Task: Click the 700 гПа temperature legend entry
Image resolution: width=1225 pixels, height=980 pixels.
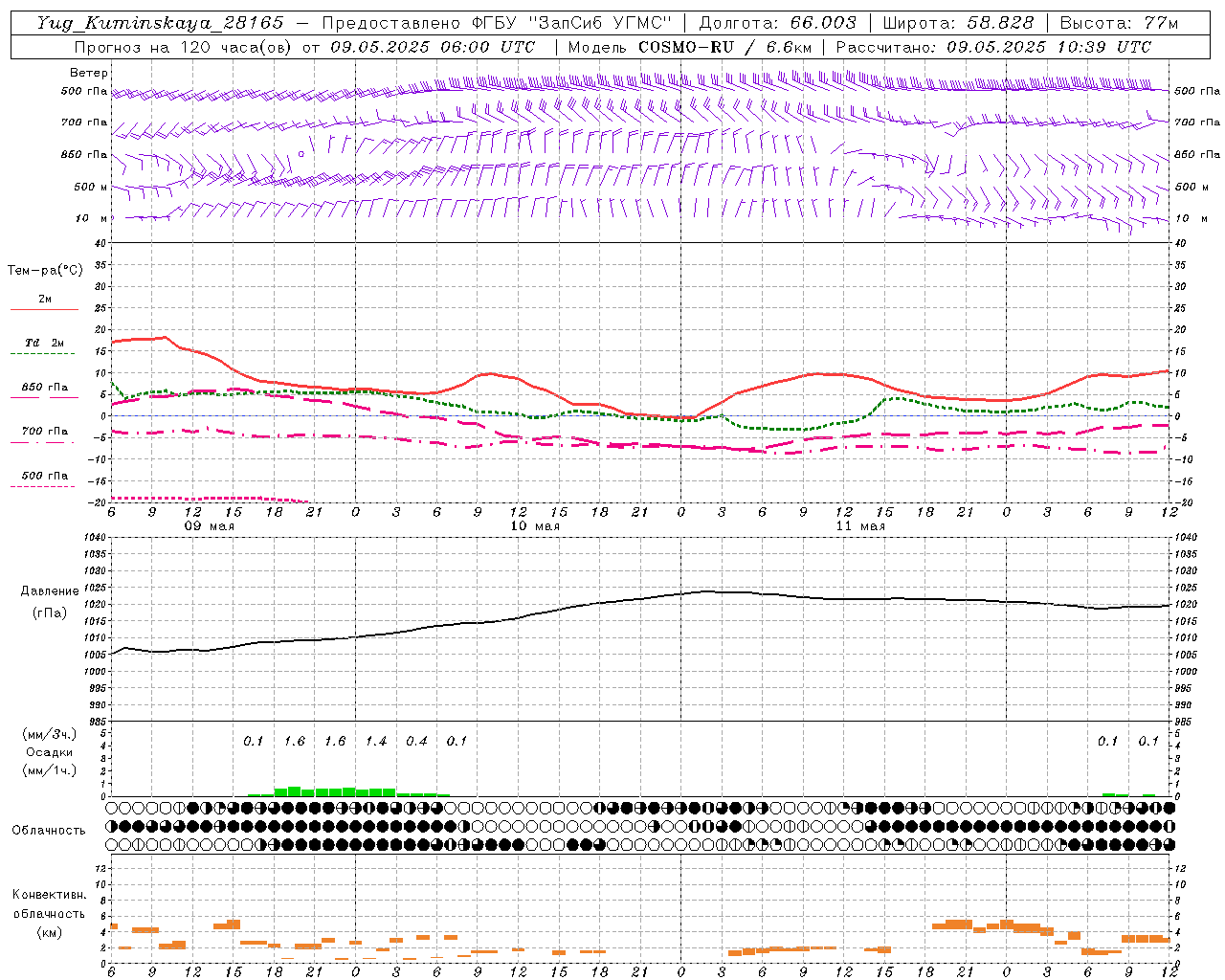Action: tap(44, 432)
